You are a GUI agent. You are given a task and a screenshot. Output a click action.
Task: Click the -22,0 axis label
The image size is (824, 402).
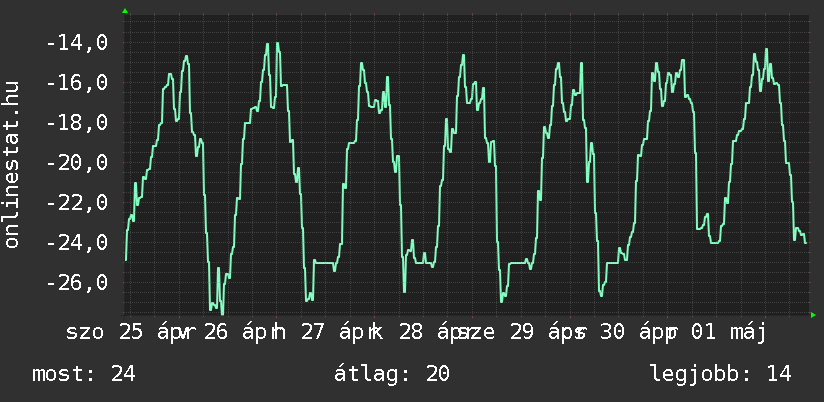click(x=77, y=203)
